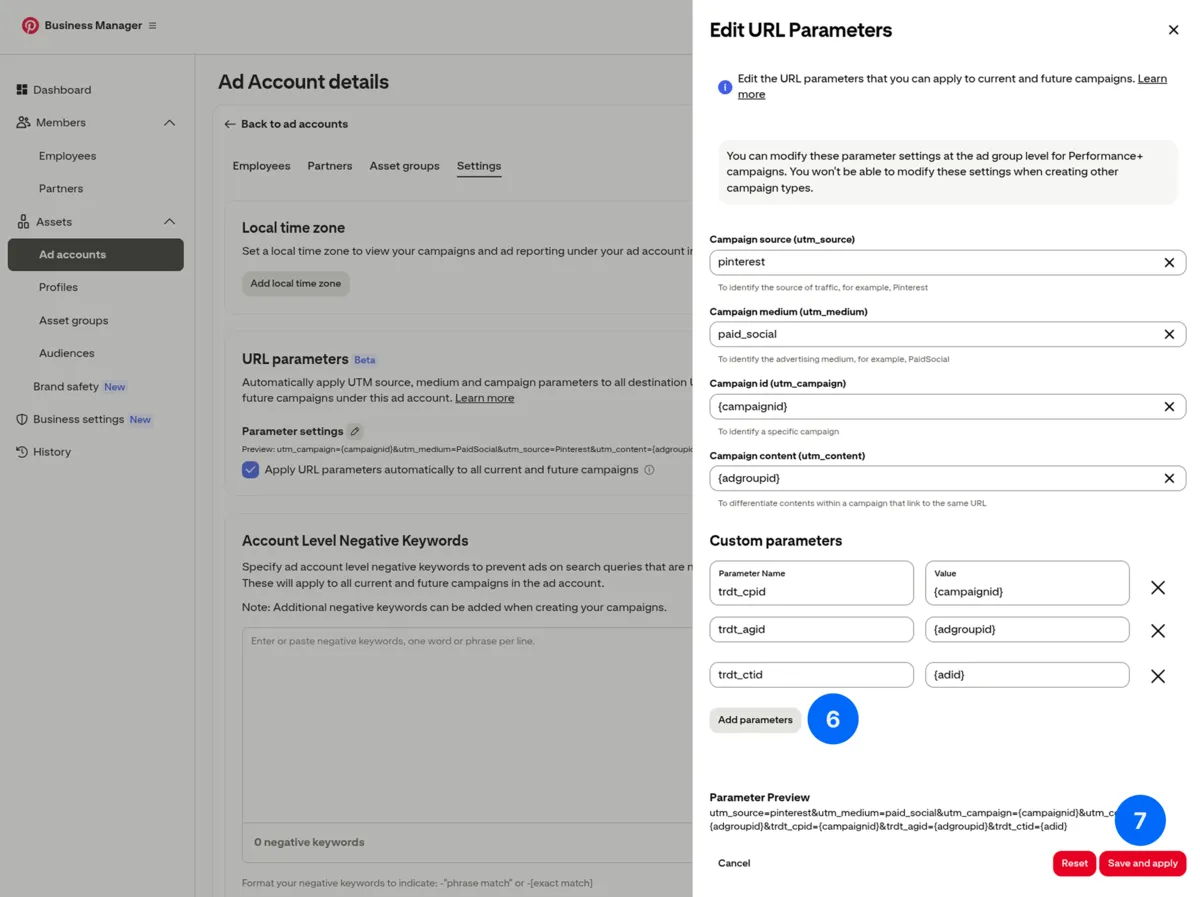Remove the trdt_ctid custom parameter row
This screenshot has width=1200, height=897.
click(1157, 675)
